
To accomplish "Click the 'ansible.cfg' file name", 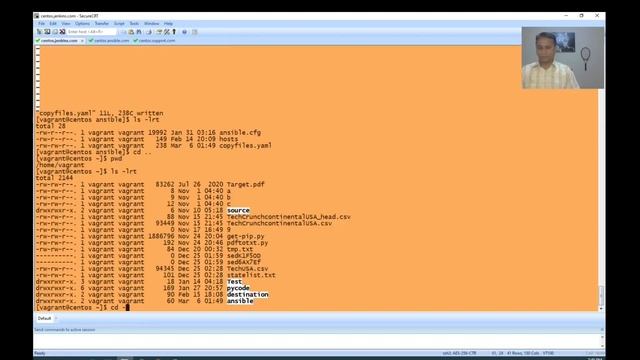I will coord(240,133).
